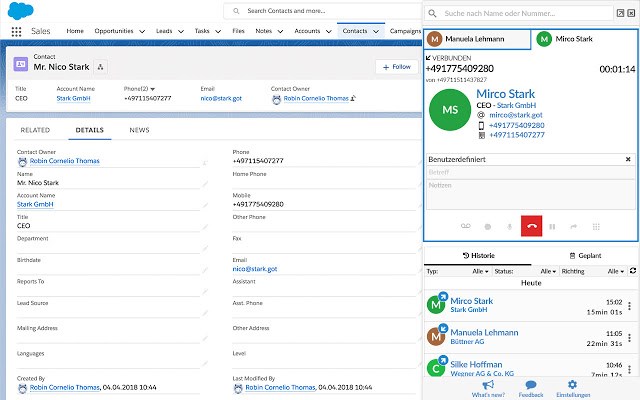
Task: Click the Mirco Stark name link in call panel
Action: pos(505,94)
